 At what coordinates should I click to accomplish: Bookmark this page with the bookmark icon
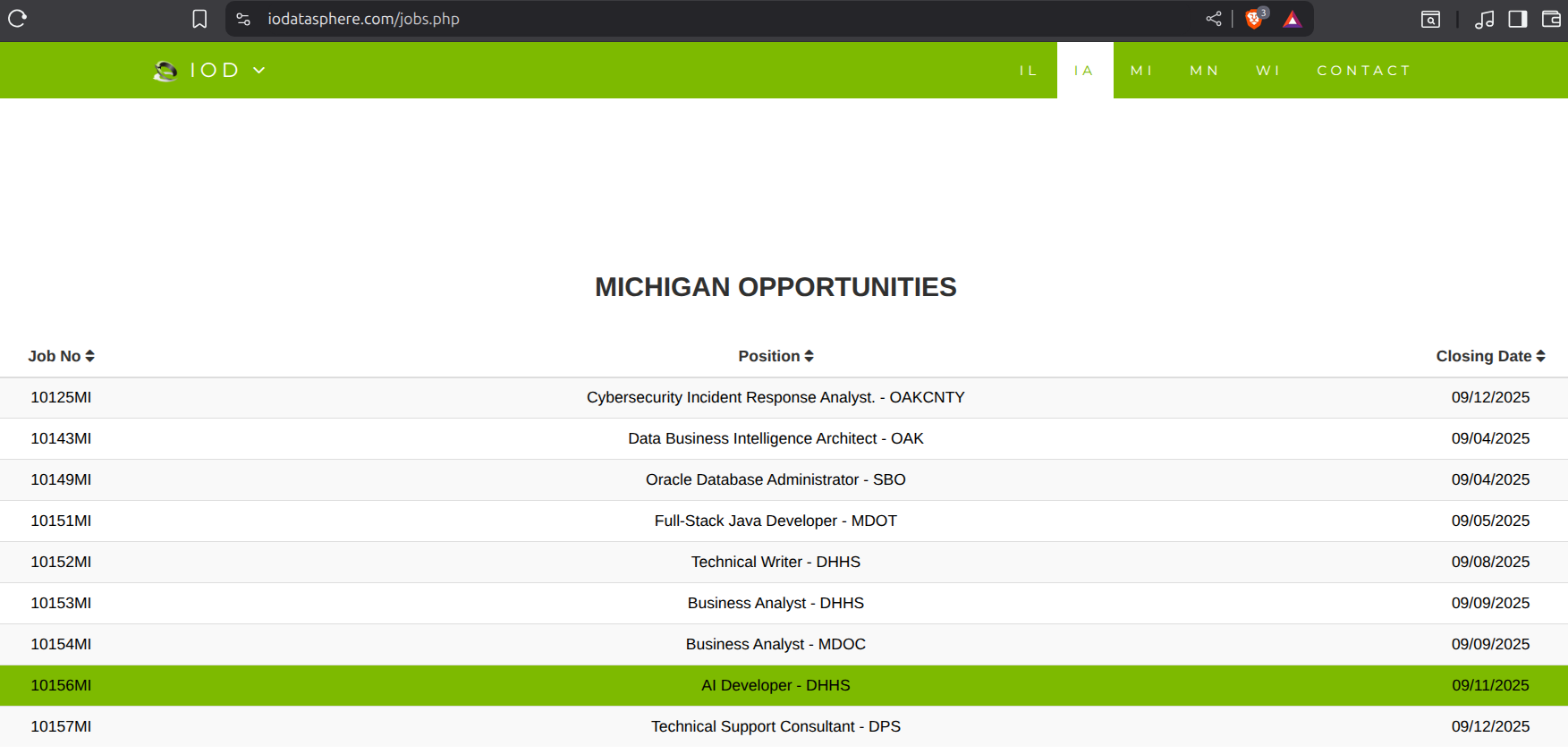click(x=199, y=19)
